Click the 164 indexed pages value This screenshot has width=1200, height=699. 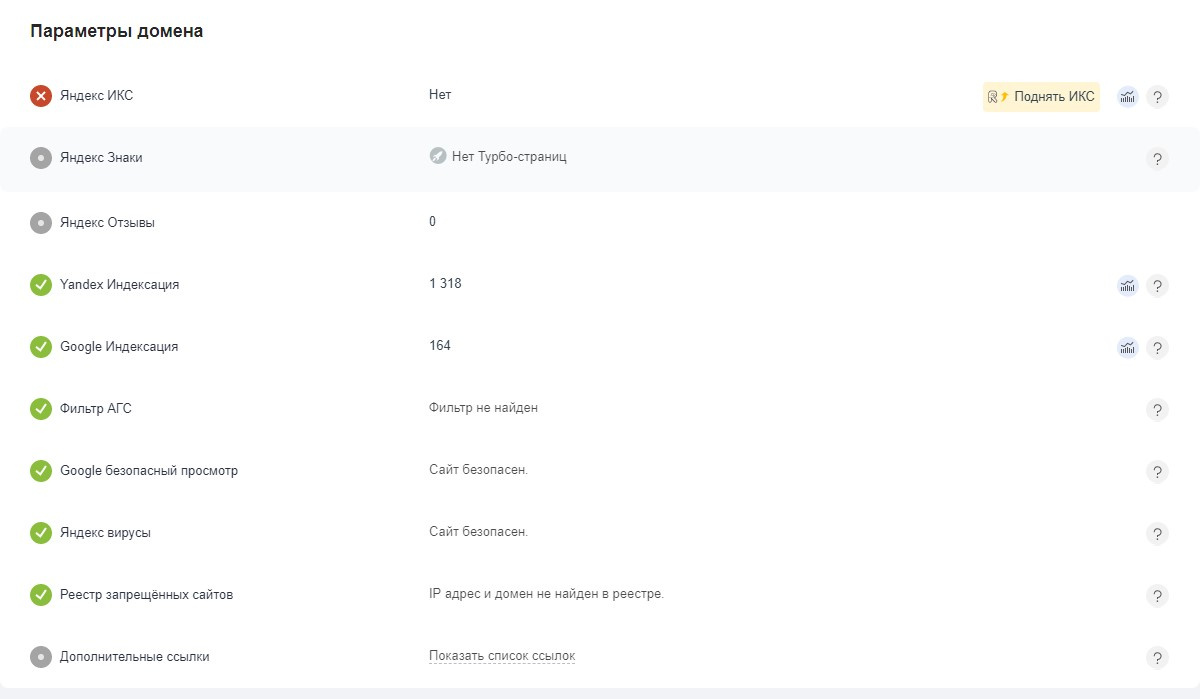440,346
